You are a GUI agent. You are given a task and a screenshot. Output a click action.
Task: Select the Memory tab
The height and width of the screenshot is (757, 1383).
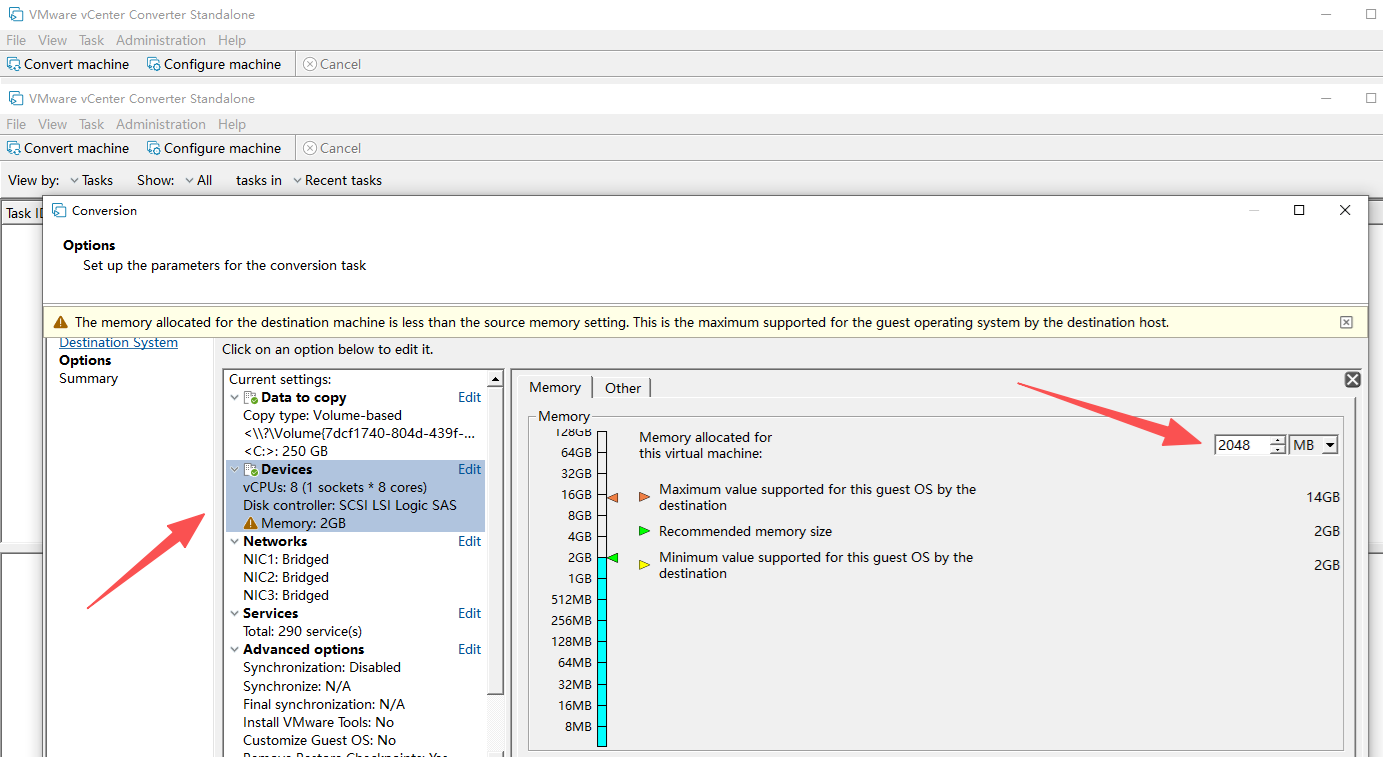[554, 388]
